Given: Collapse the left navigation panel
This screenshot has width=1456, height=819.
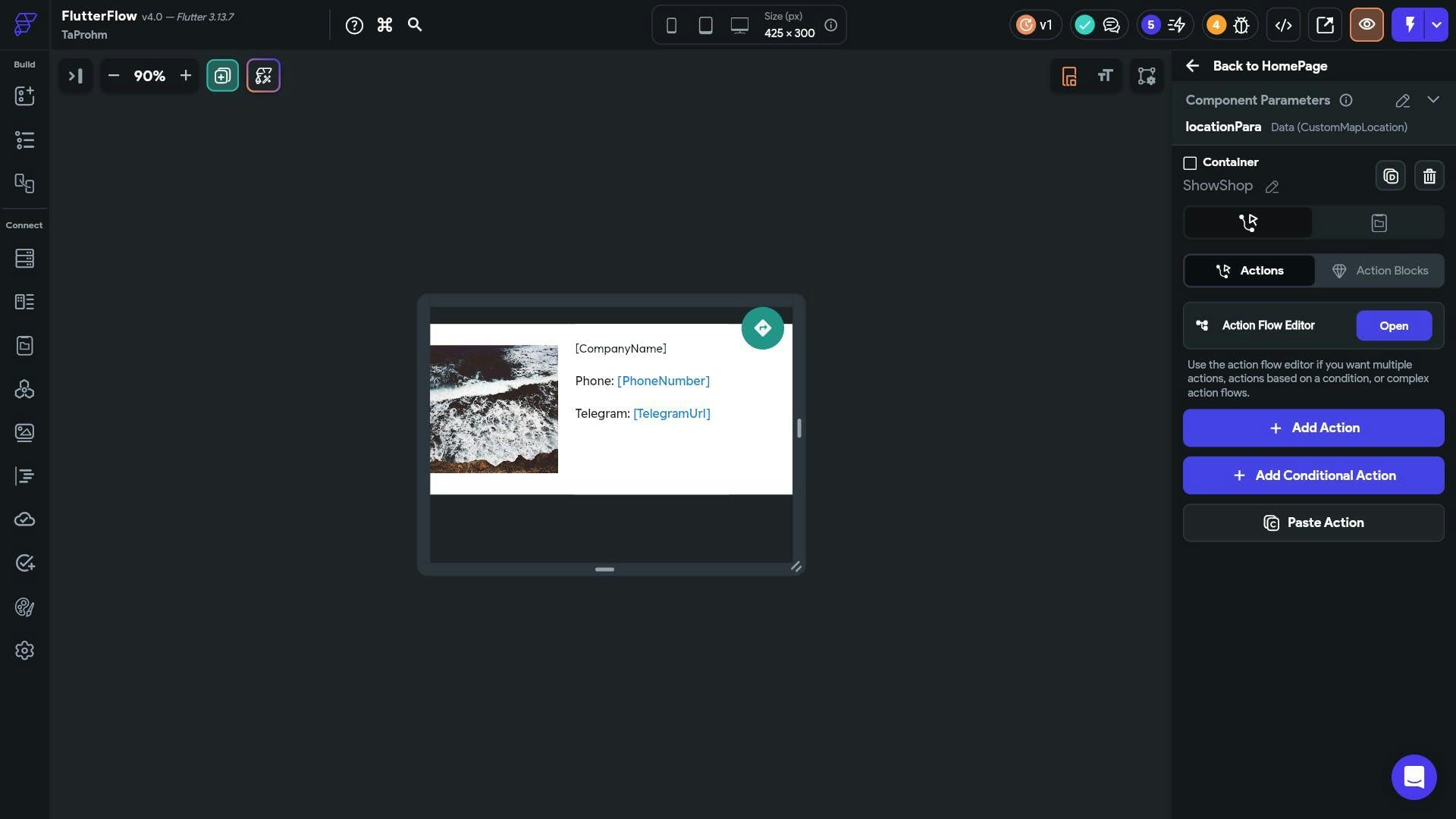Looking at the screenshot, I should coord(75,76).
